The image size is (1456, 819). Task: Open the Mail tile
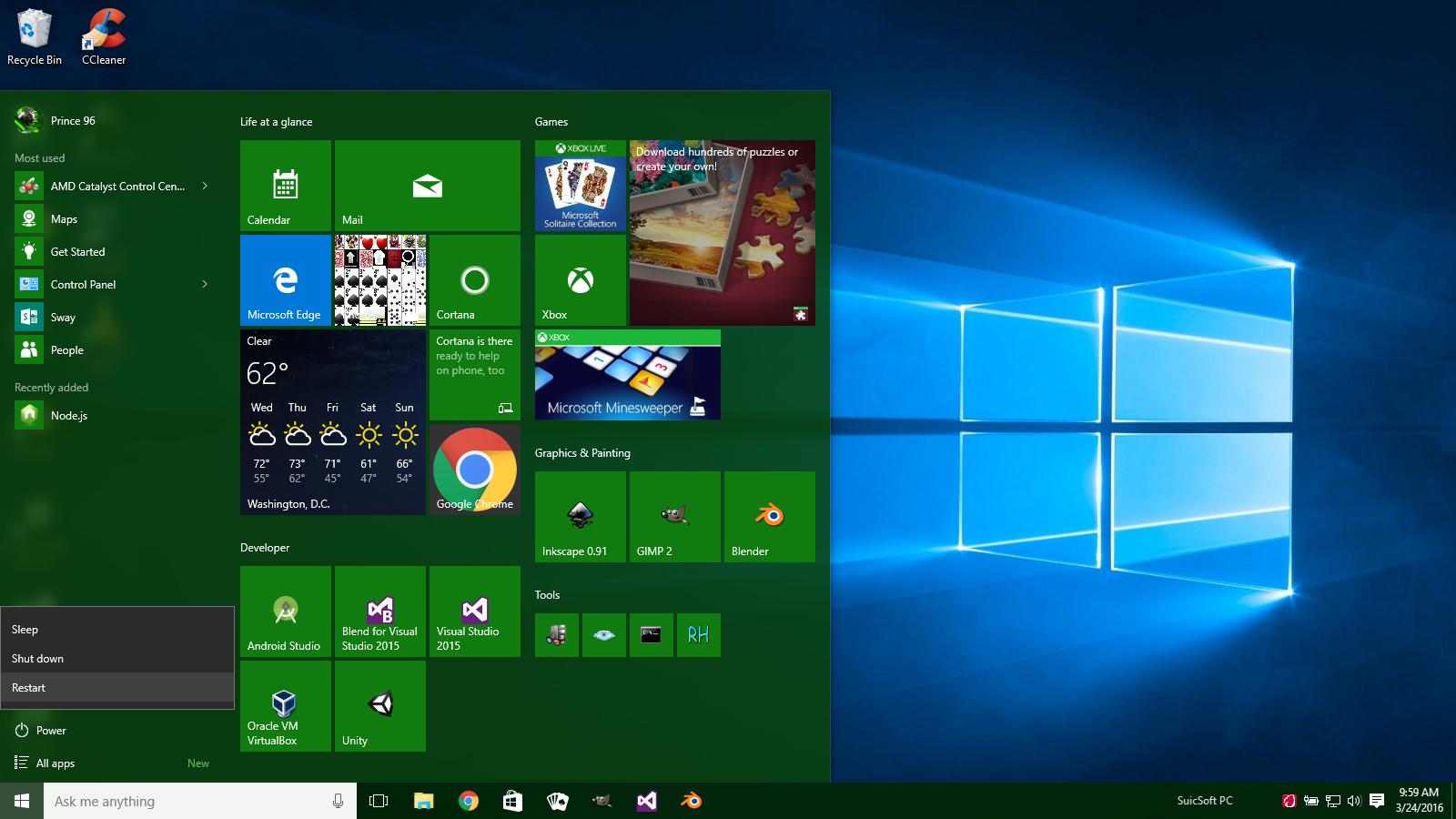pyautogui.click(x=428, y=186)
